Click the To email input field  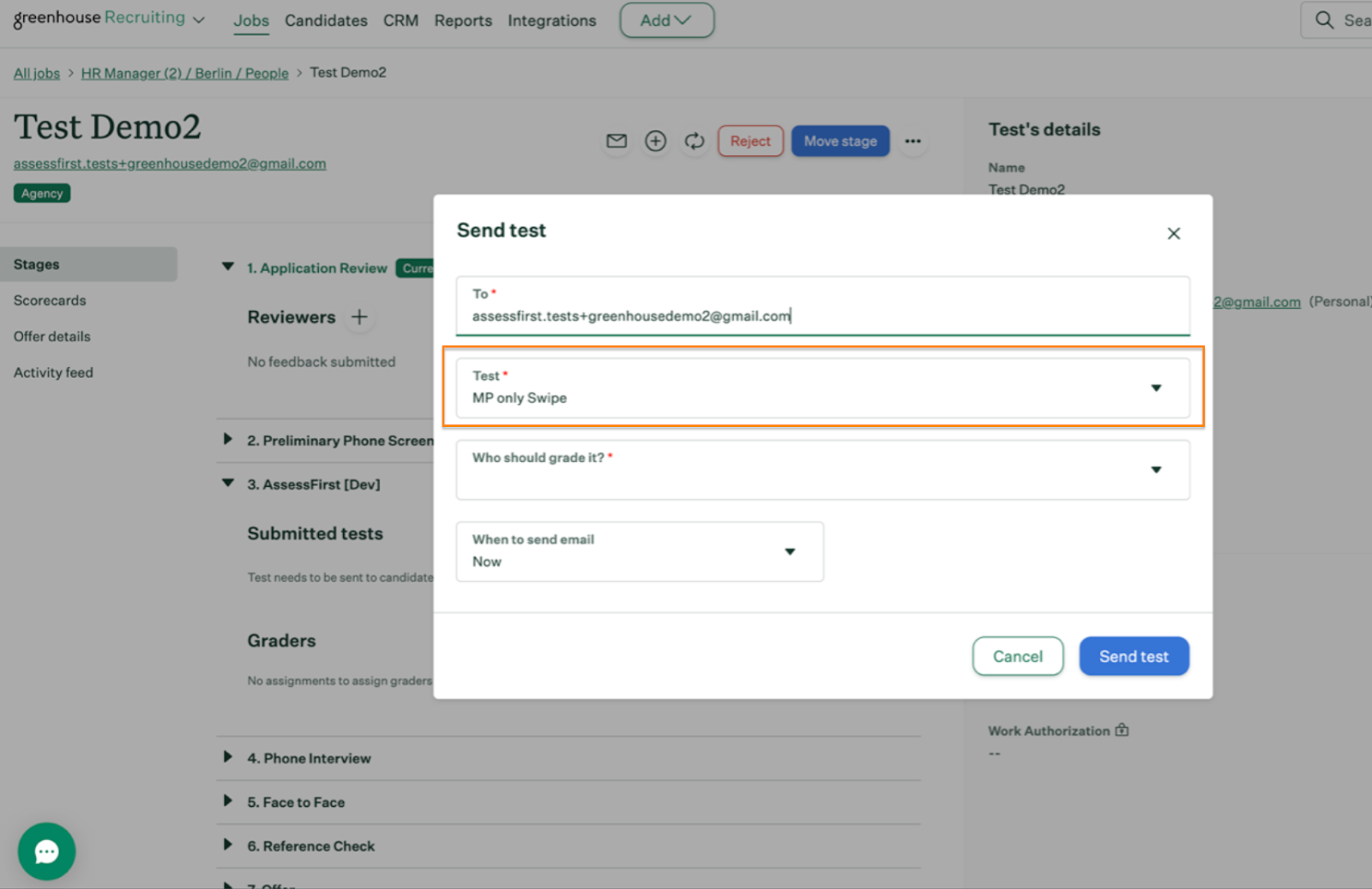[x=822, y=315]
